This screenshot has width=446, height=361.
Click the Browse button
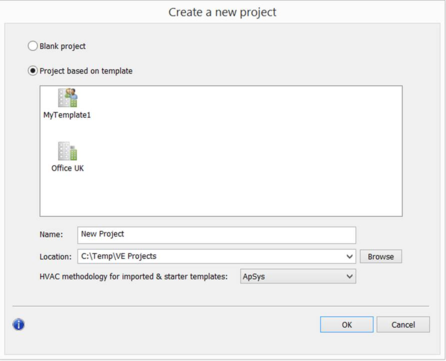[x=381, y=257]
